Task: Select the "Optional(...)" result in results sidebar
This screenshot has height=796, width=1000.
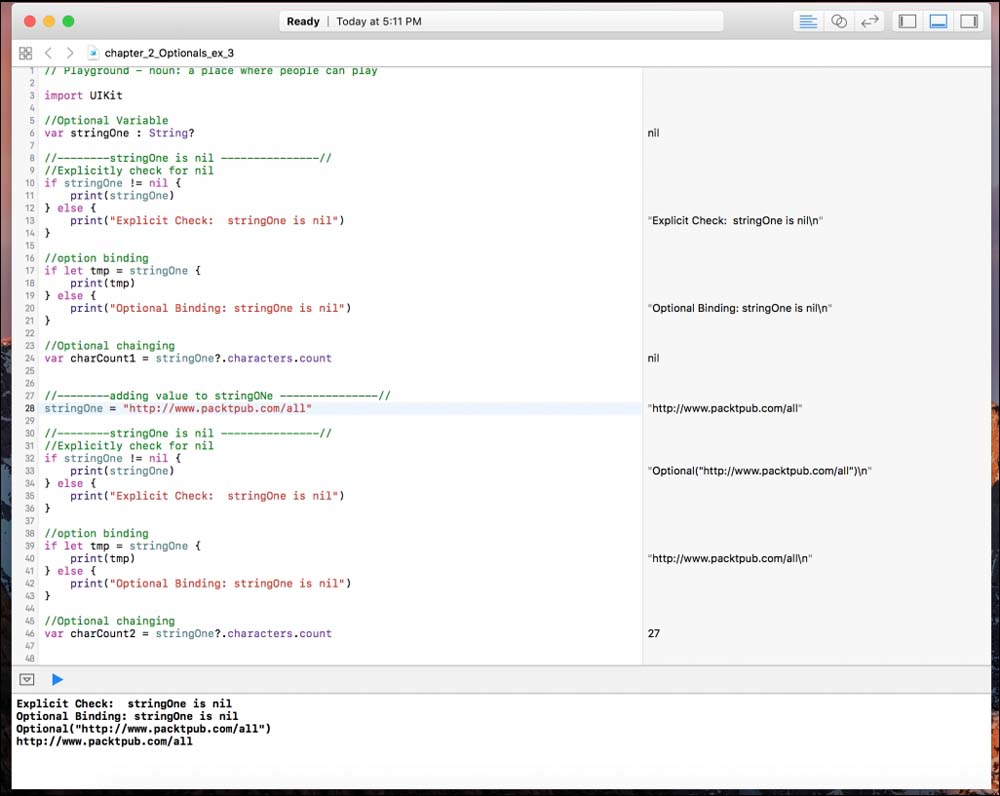Action: pyautogui.click(x=759, y=471)
